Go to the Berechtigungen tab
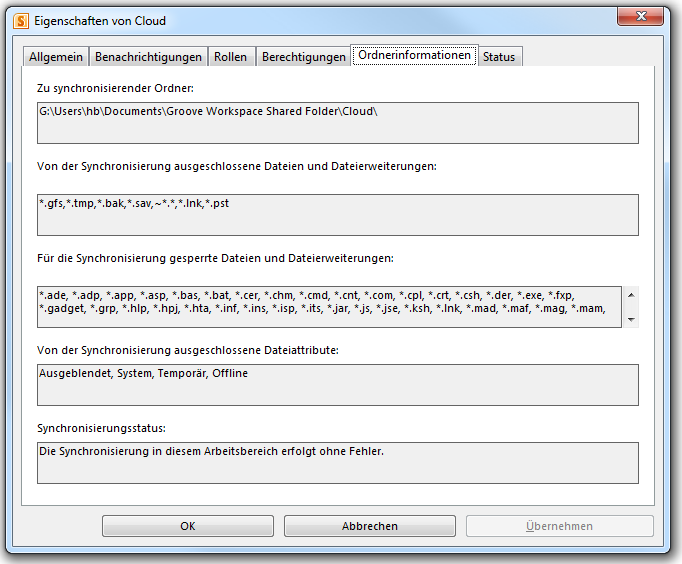 point(303,57)
